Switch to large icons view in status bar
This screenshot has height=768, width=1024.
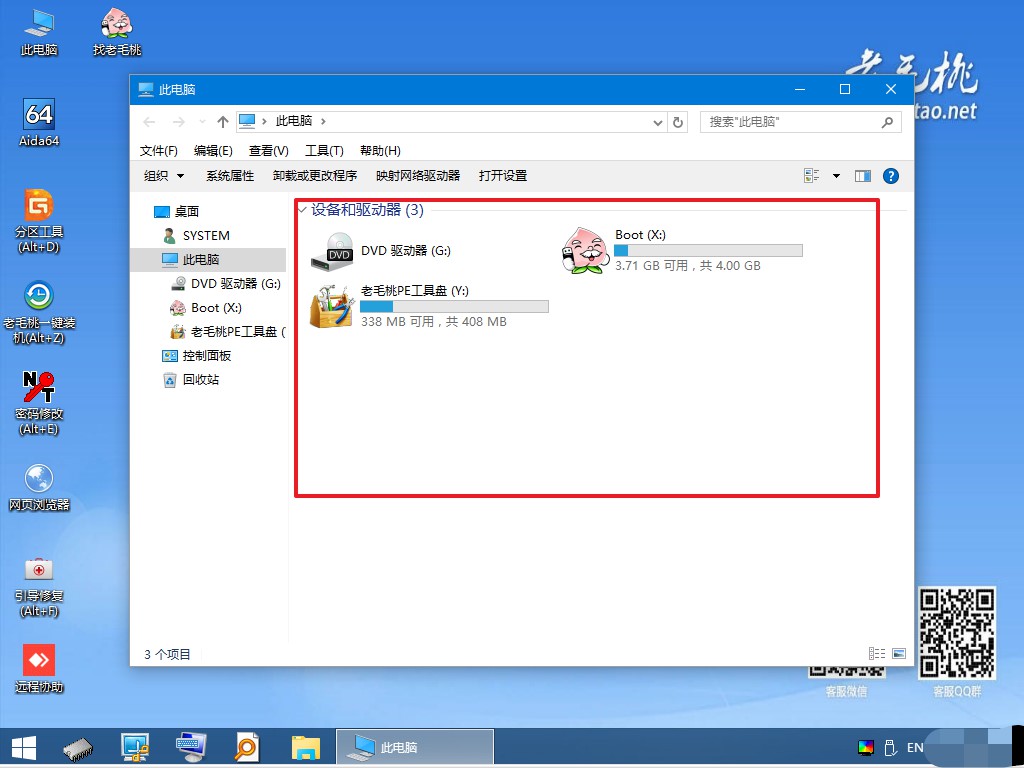point(899,654)
